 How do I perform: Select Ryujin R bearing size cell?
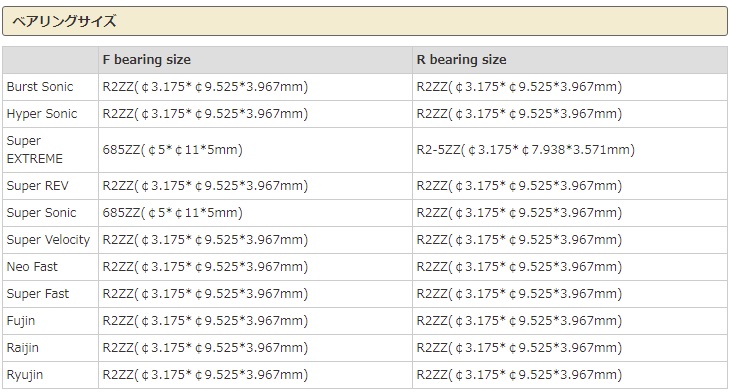tap(570, 375)
